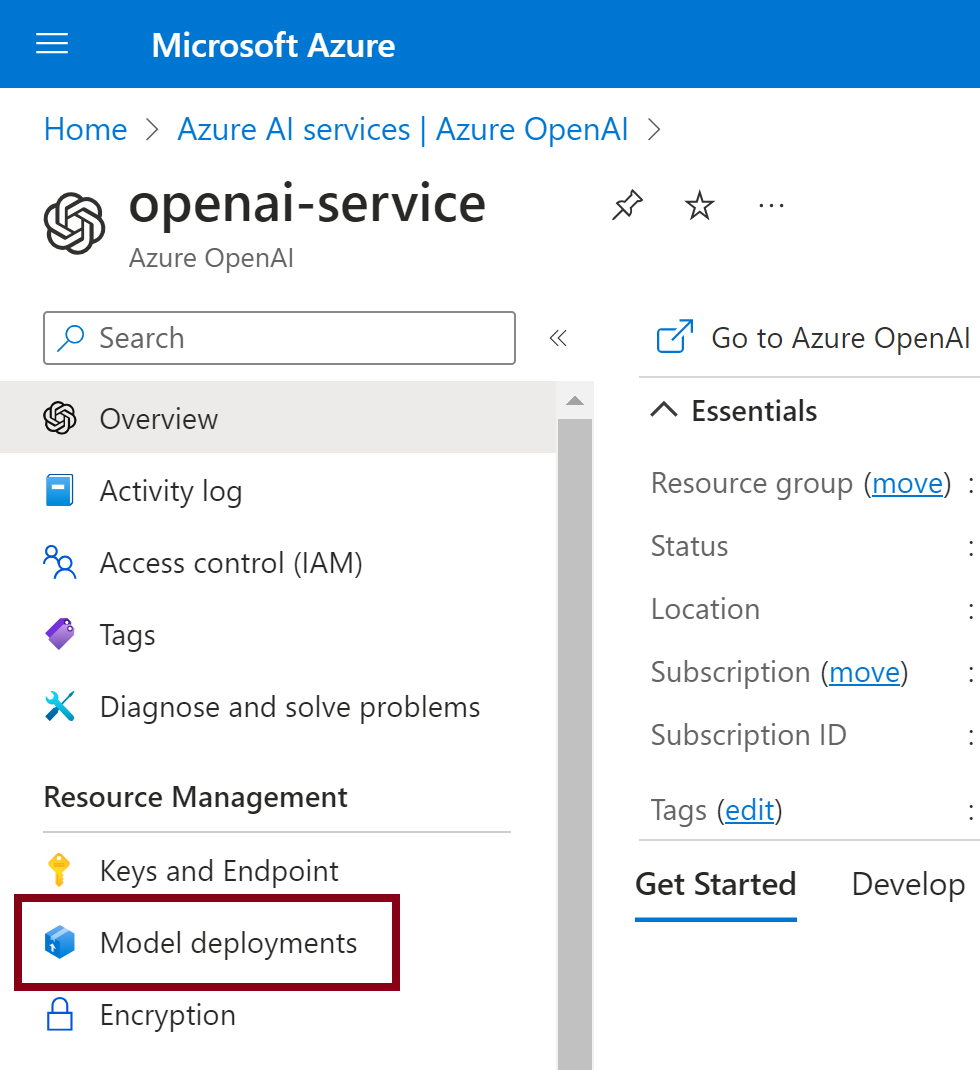Collapse the sidebar with double chevron
Screen dimensions: 980x1070
click(558, 338)
